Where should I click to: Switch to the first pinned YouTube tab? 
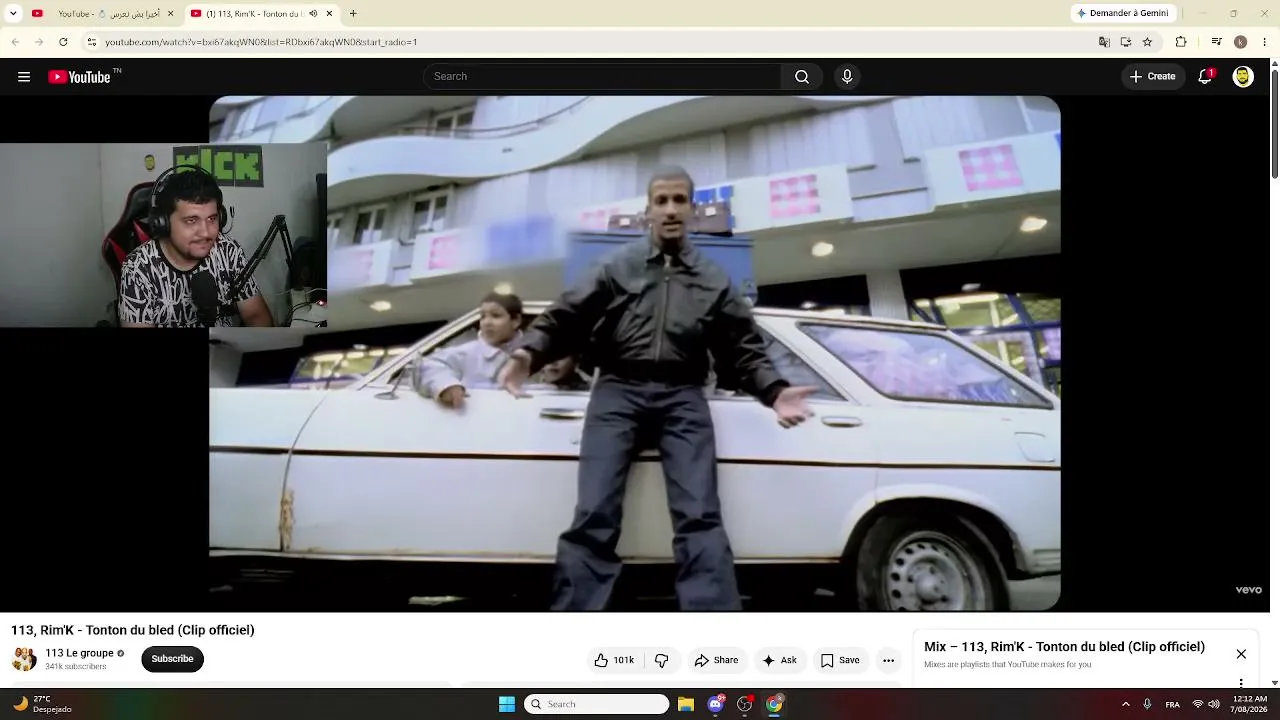coord(37,14)
